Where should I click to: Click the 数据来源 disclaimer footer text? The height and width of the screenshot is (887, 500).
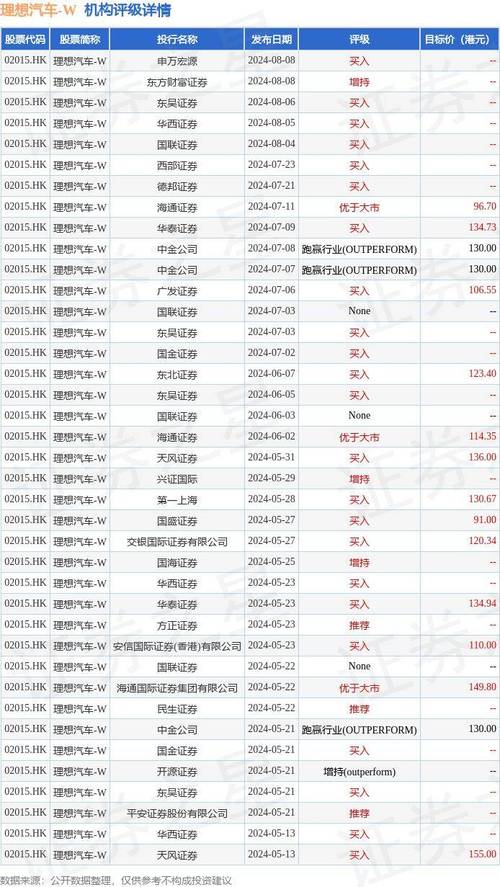coord(117,880)
